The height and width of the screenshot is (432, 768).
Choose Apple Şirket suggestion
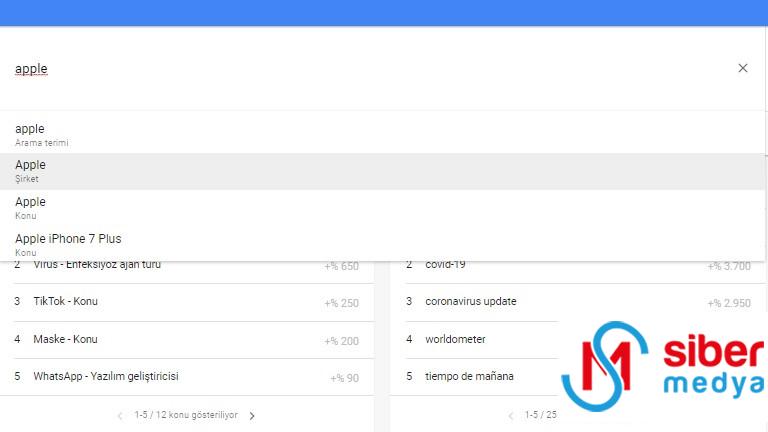pos(30,171)
